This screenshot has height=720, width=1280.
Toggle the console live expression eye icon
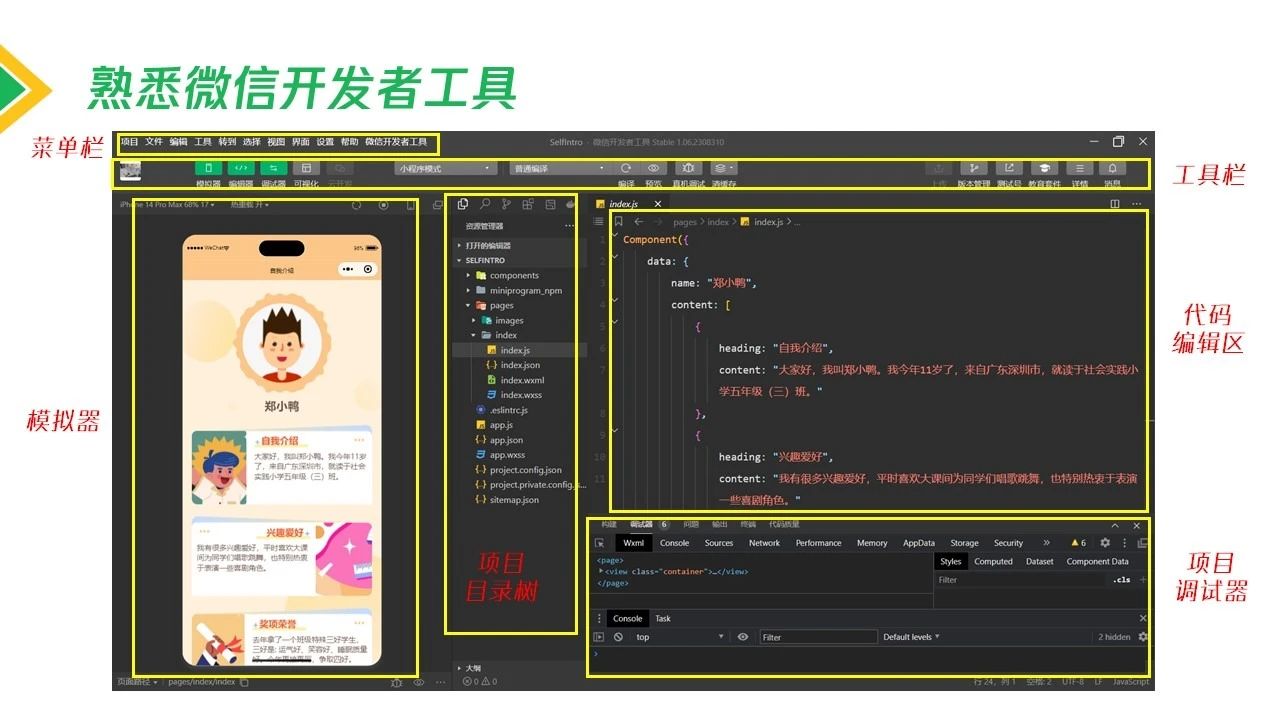(742, 637)
